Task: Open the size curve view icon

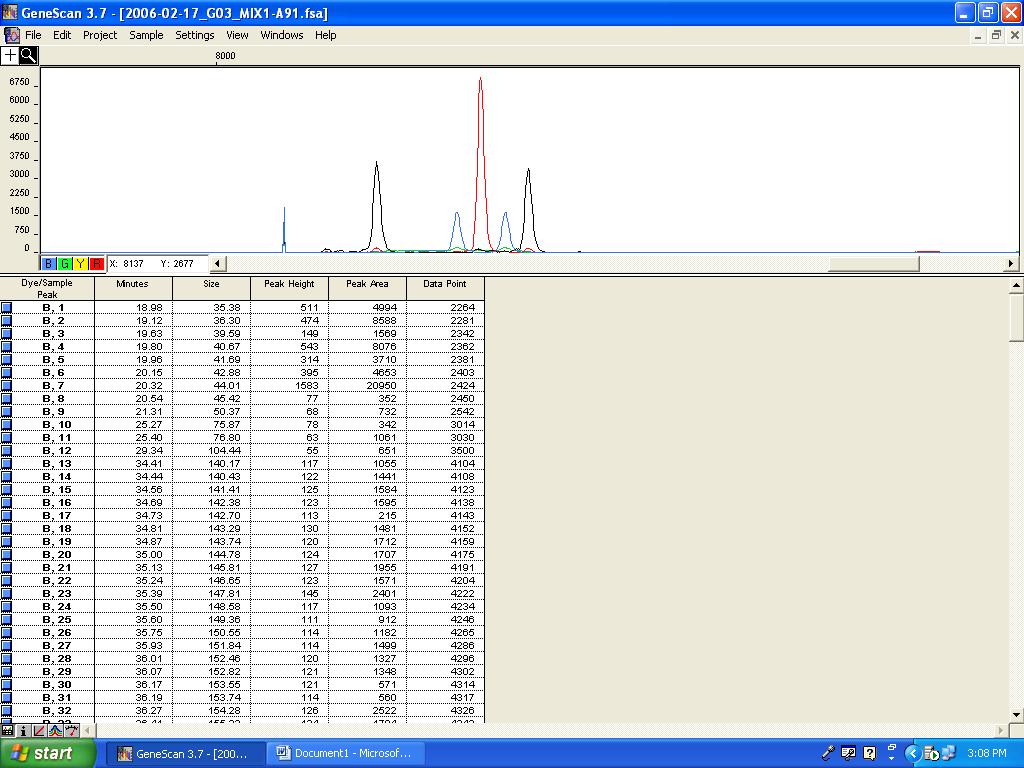Action: point(39,730)
